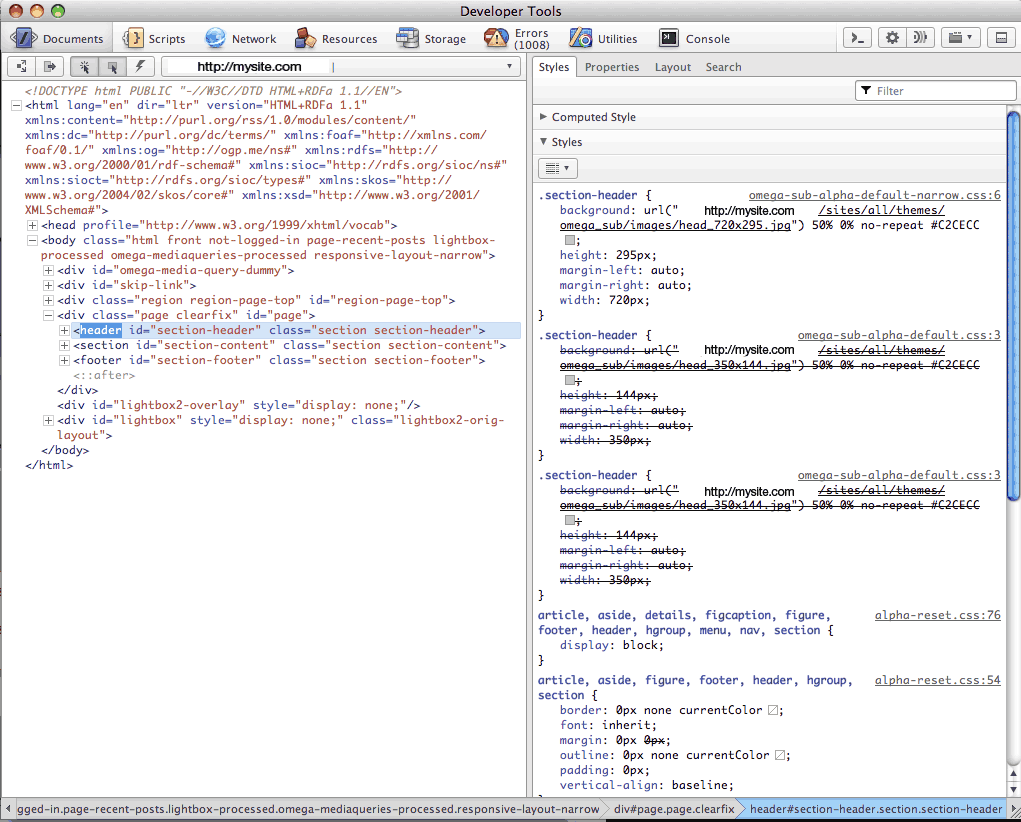Switch to the Network panel
The height and width of the screenshot is (822, 1021).
pyautogui.click(x=240, y=39)
